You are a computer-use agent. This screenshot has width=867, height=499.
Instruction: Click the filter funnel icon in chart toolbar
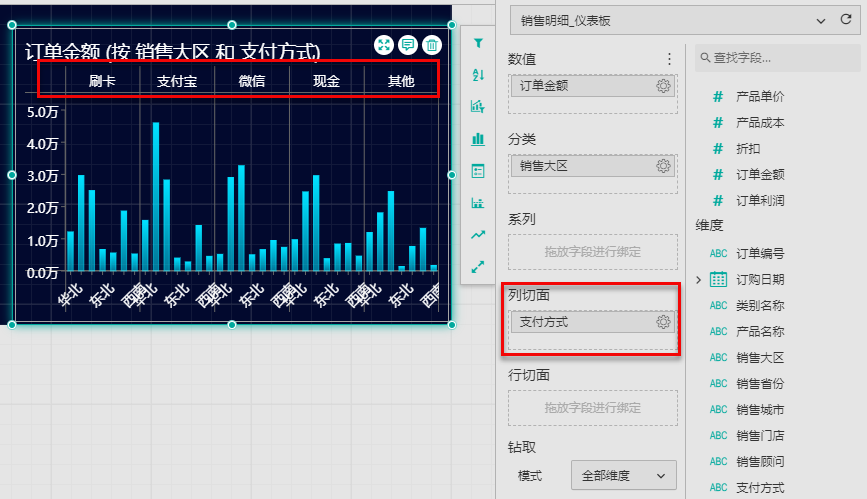(x=478, y=43)
